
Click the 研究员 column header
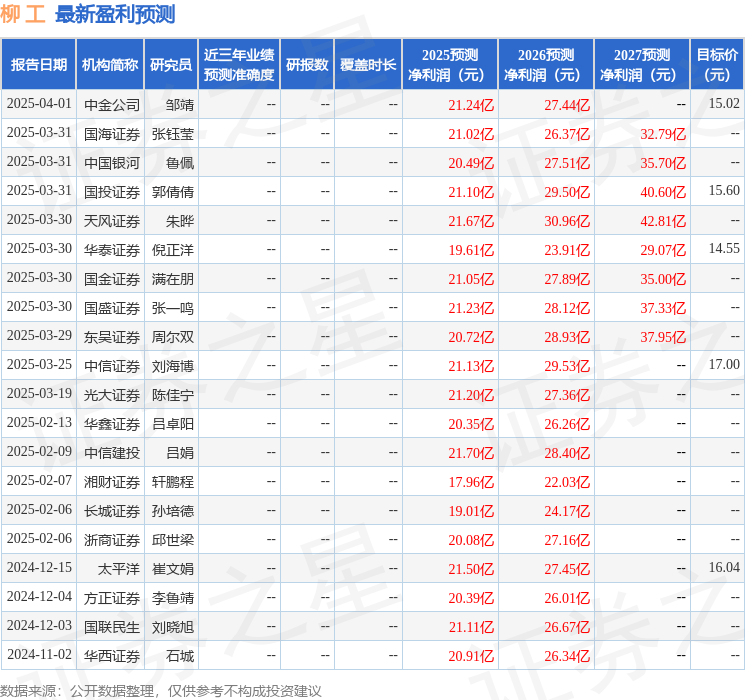point(171,65)
